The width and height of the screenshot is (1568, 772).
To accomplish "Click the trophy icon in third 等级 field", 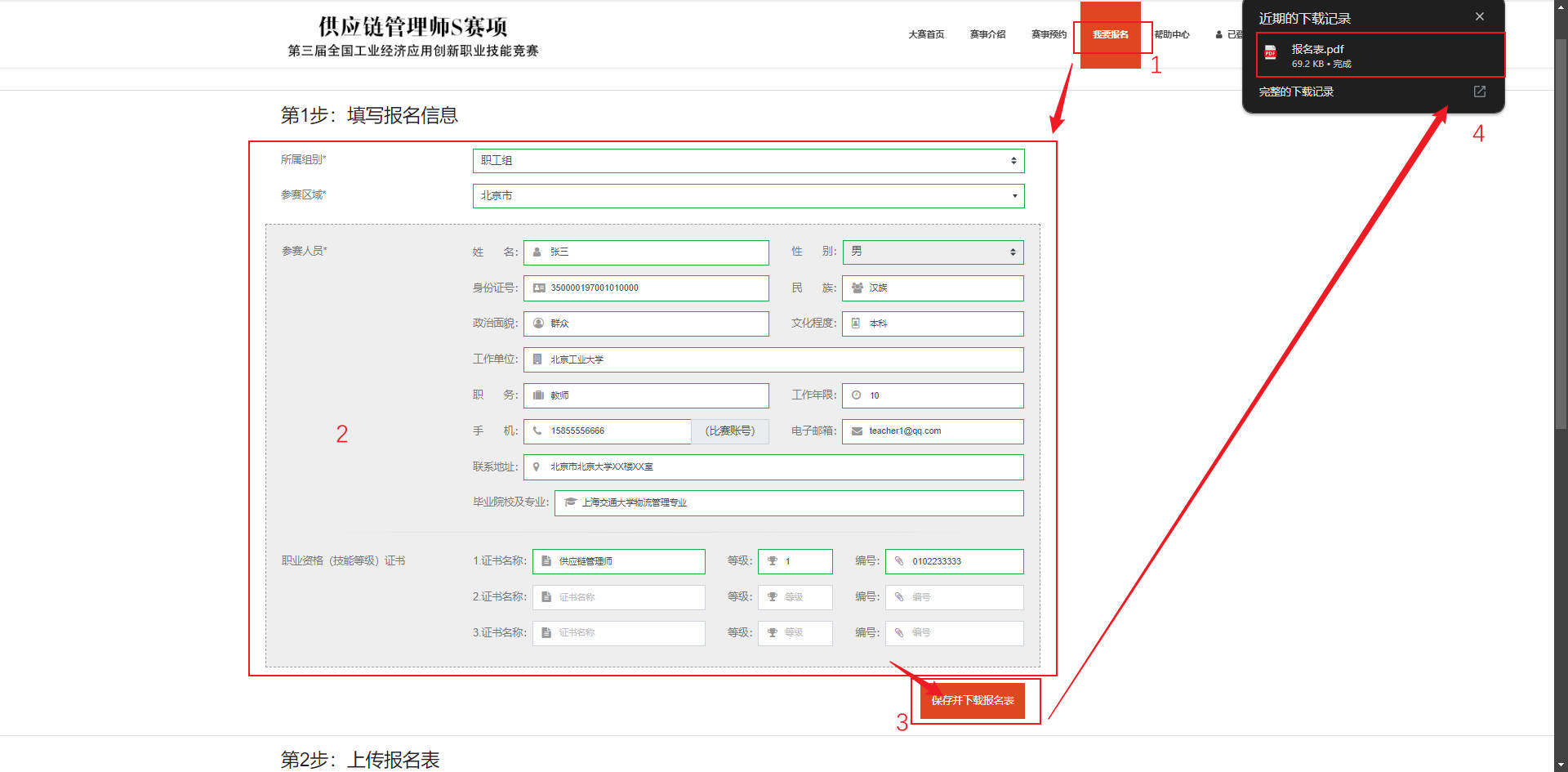I will click(x=773, y=633).
